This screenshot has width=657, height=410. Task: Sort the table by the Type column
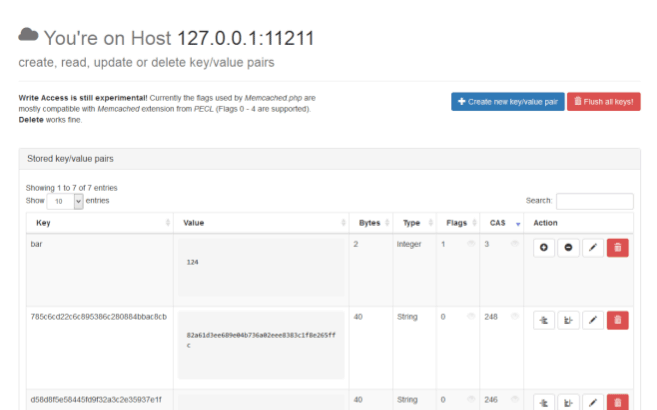[414, 223]
